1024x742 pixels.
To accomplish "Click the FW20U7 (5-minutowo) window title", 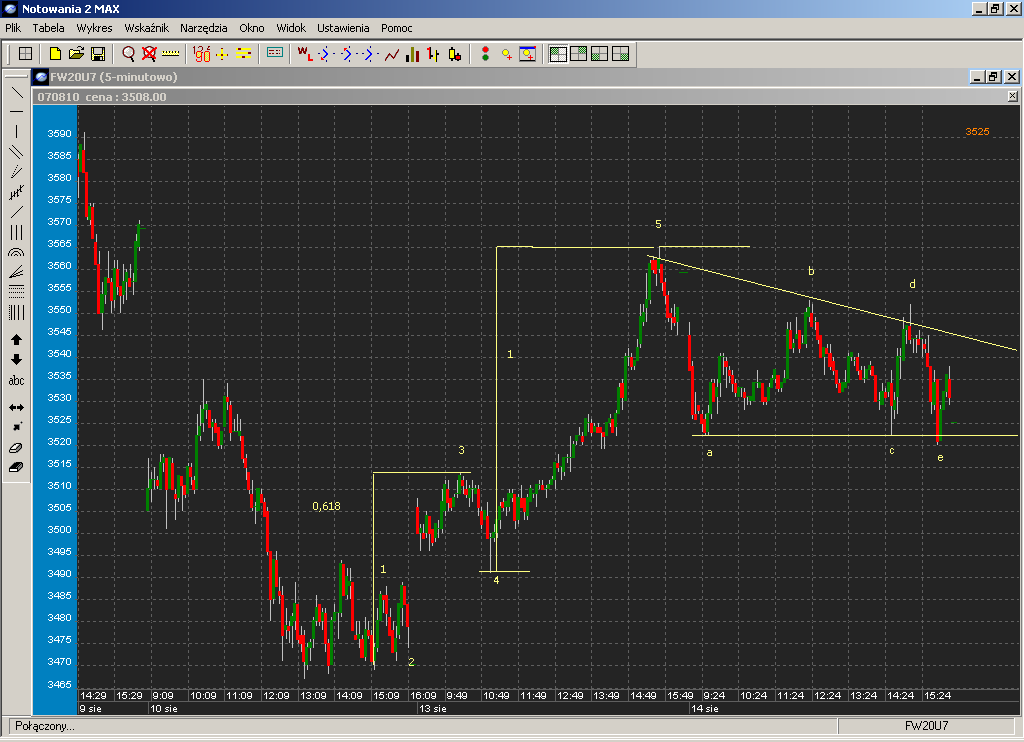I will [x=114, y=77].
